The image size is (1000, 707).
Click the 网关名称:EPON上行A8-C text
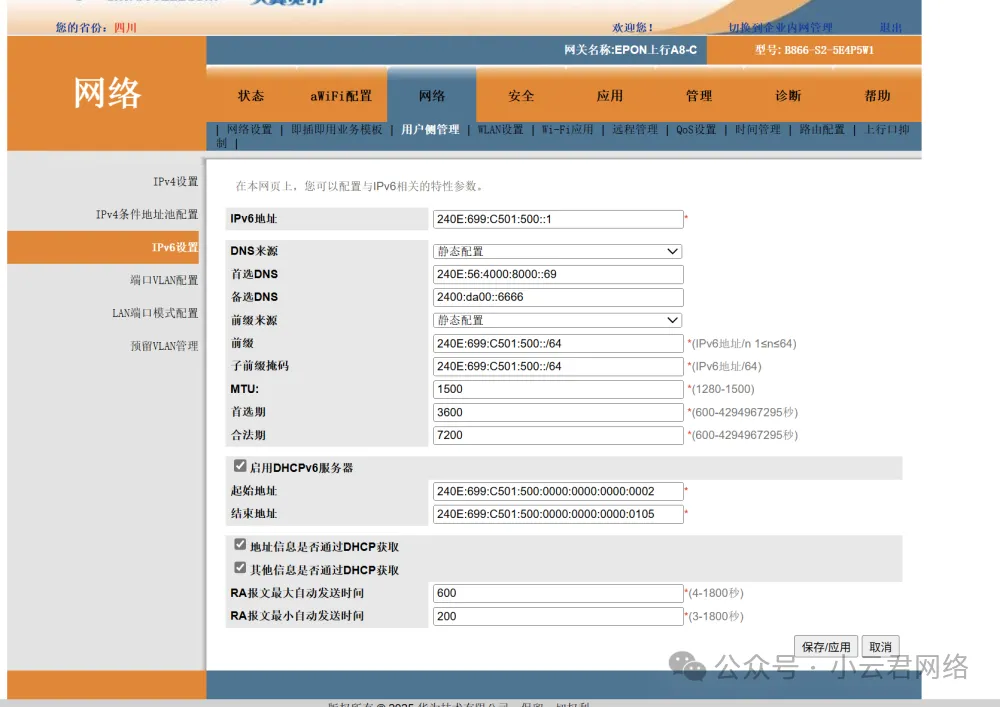(x=630, y=50)
